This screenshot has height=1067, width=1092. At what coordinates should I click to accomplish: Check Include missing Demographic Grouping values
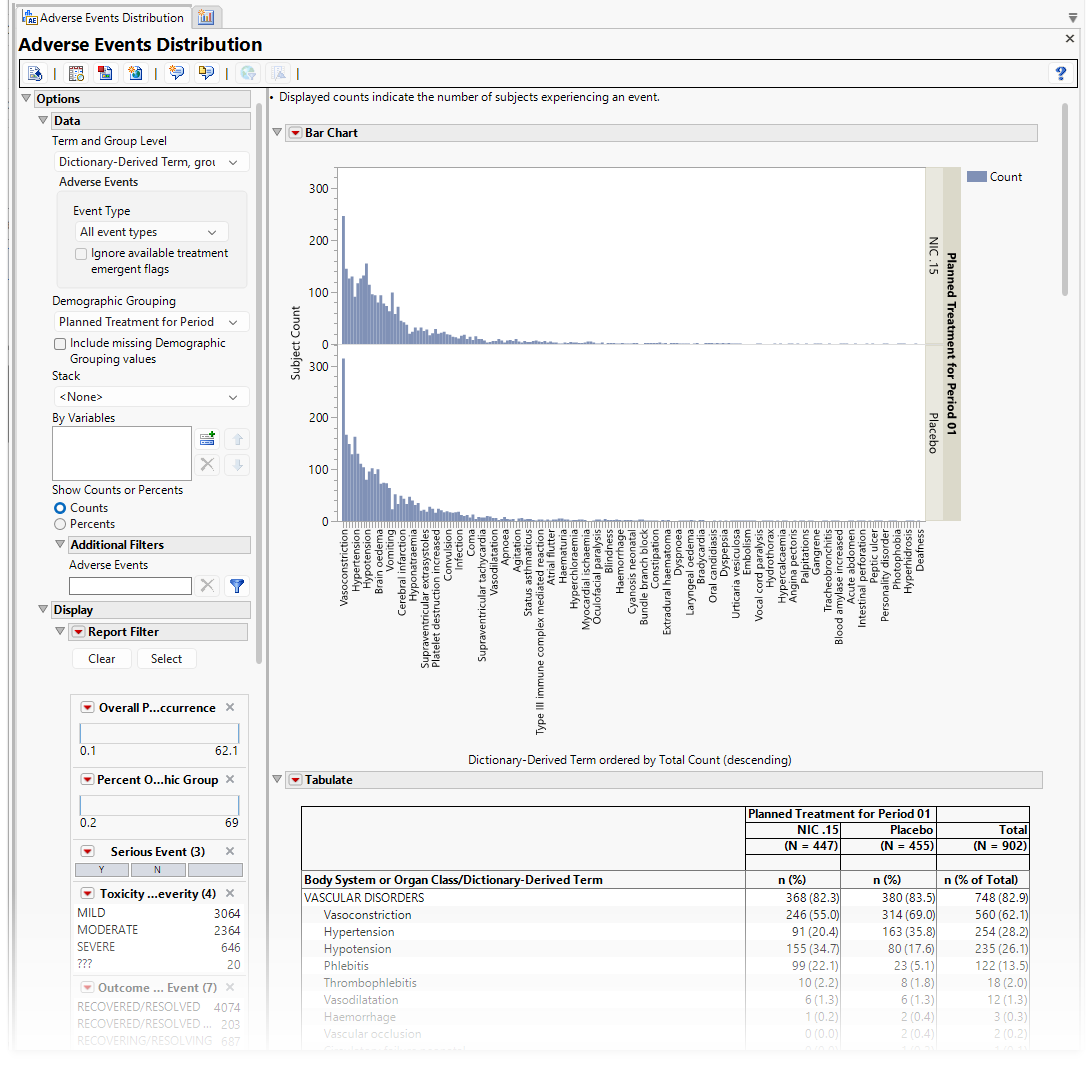pyautogui.click(x=60, y=344)
